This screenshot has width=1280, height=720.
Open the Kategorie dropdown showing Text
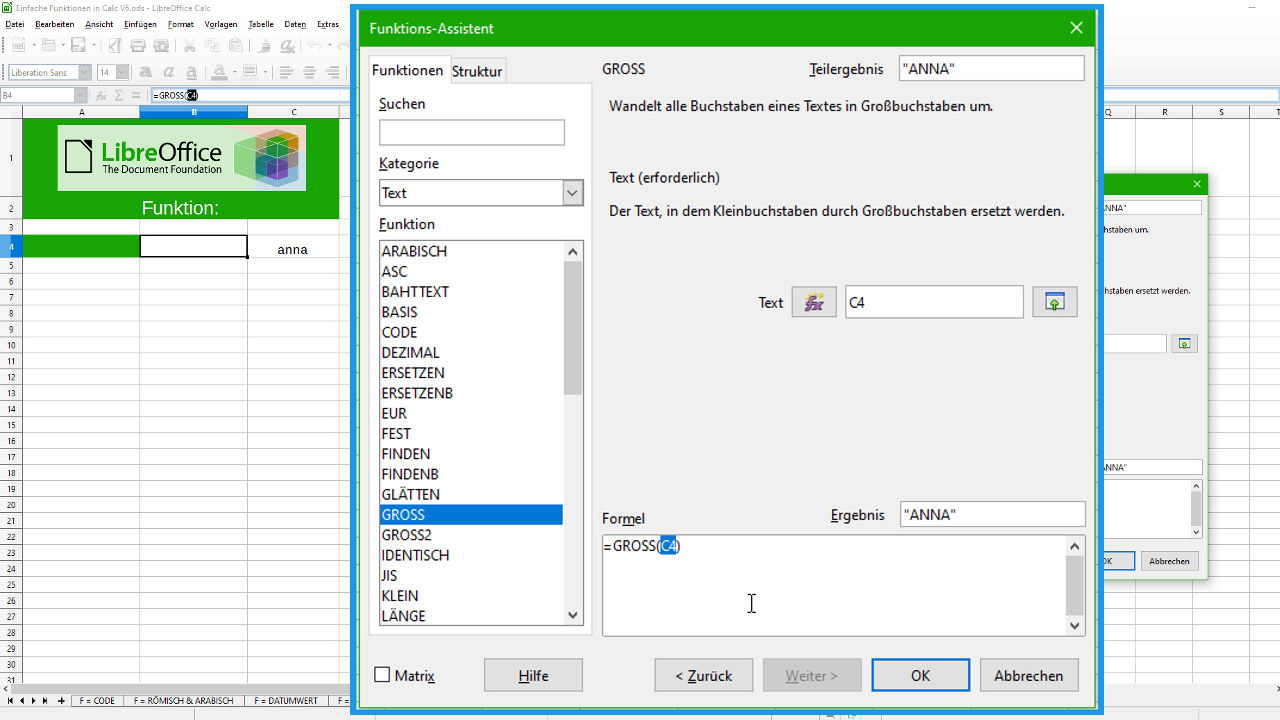pos(571,192)
